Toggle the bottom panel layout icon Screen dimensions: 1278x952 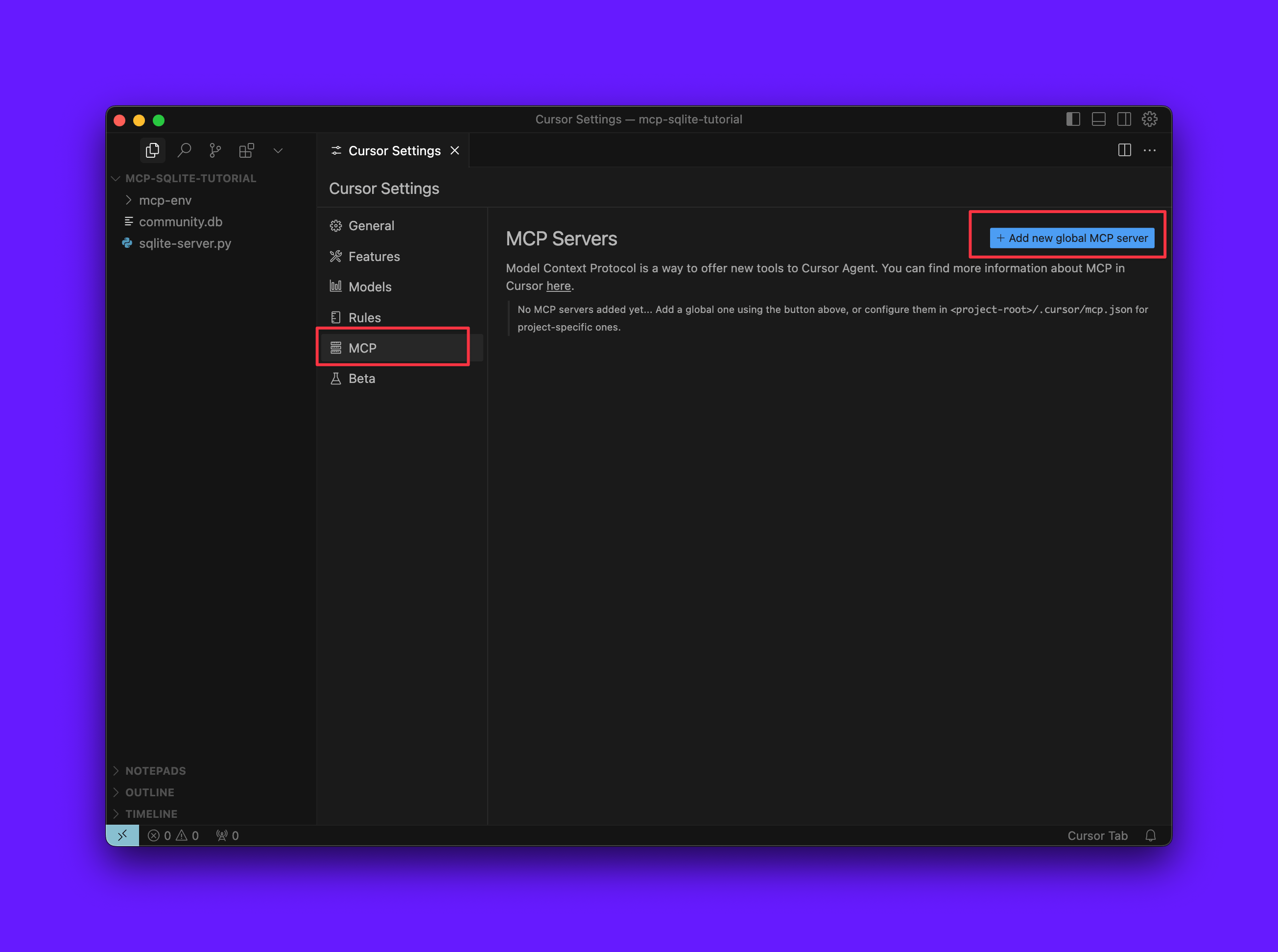pyautogui.click(x=1098, y=119)
